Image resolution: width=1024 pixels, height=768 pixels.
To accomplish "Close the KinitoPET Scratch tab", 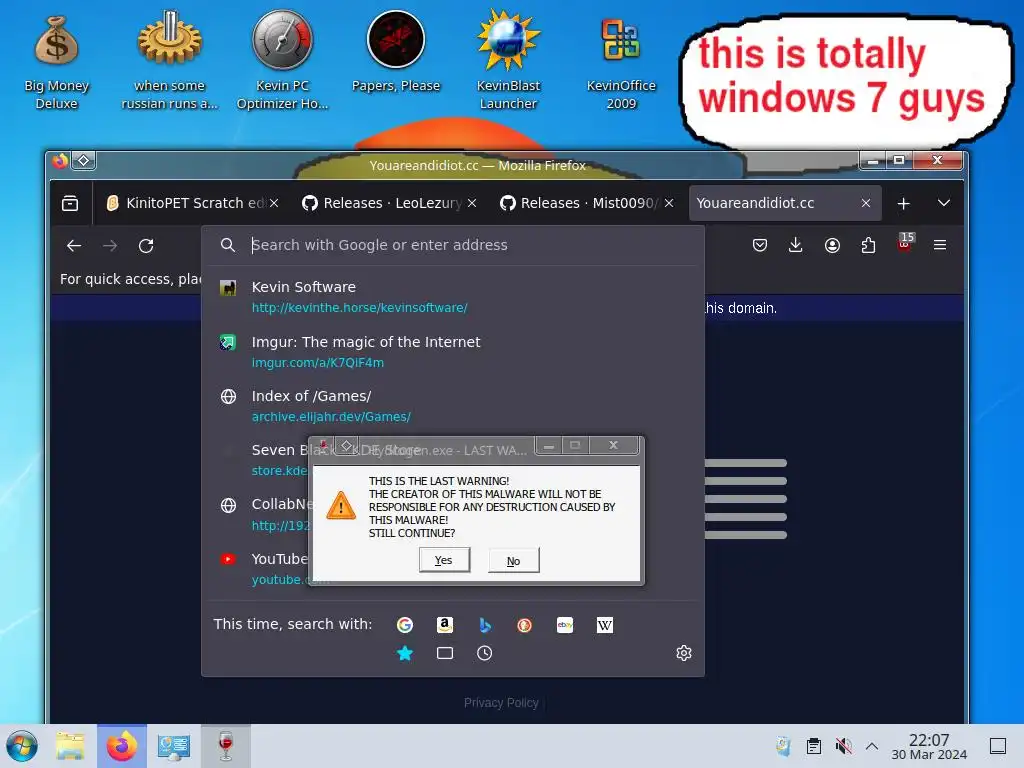I will coord(274,203).
